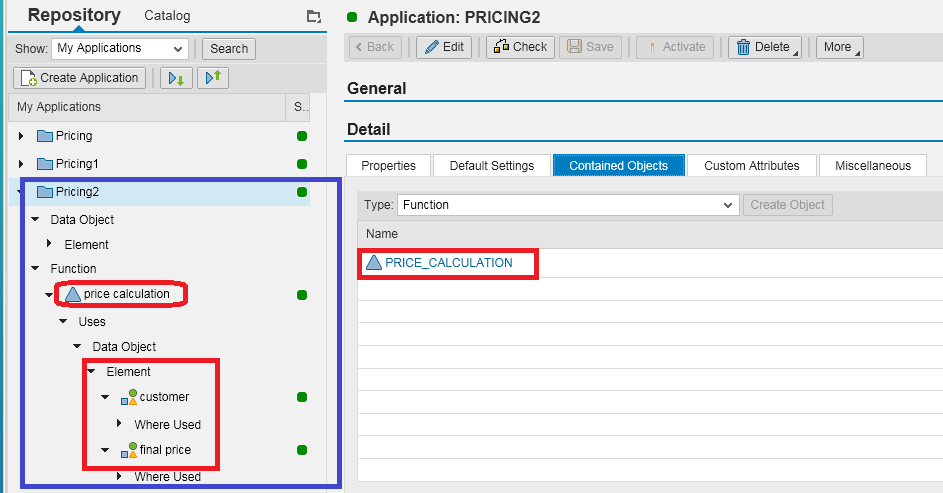The width and height of the screenshot is (943, 493).
Task: Click green status indicator next to Pricing
Action: 302,136
